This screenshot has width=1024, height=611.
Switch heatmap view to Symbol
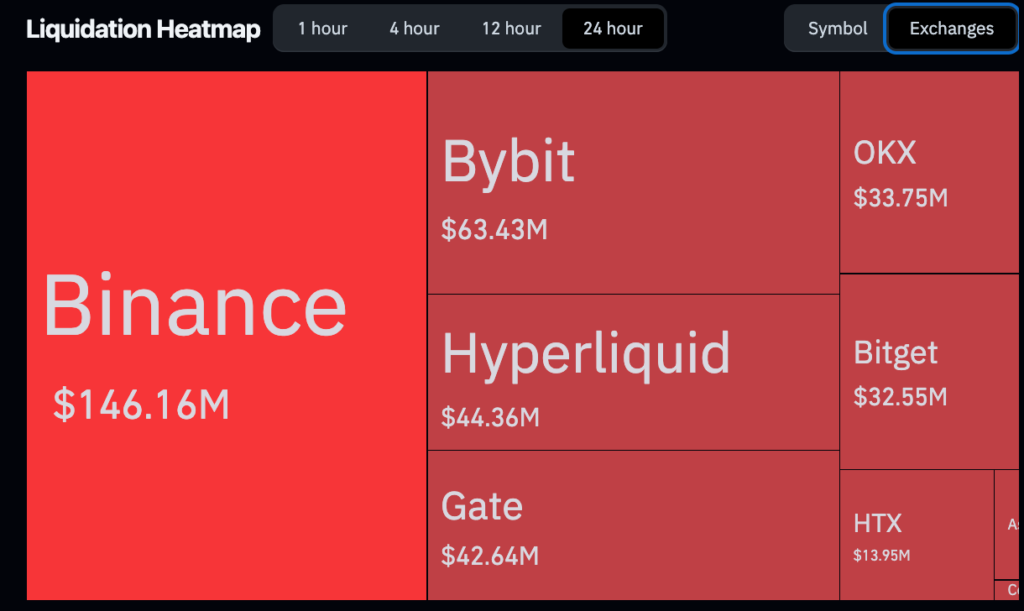click(837, 28)
